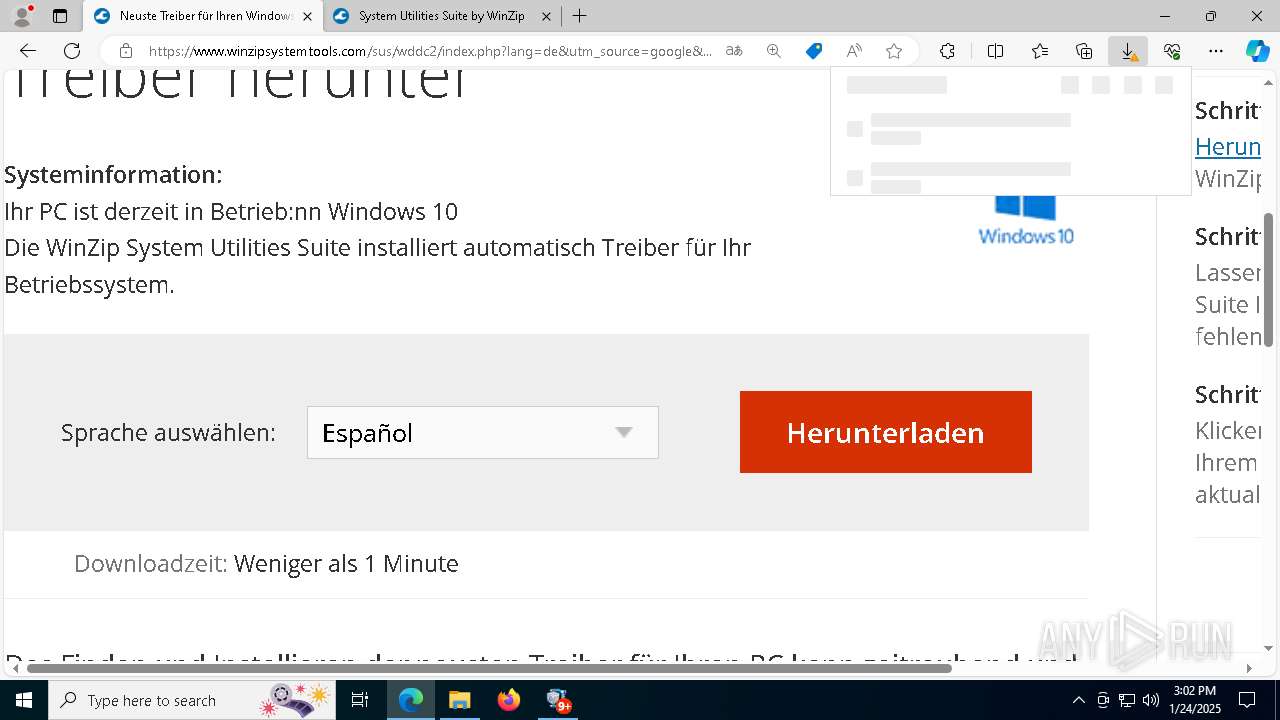Click the taskbar search box

(194, 700)
